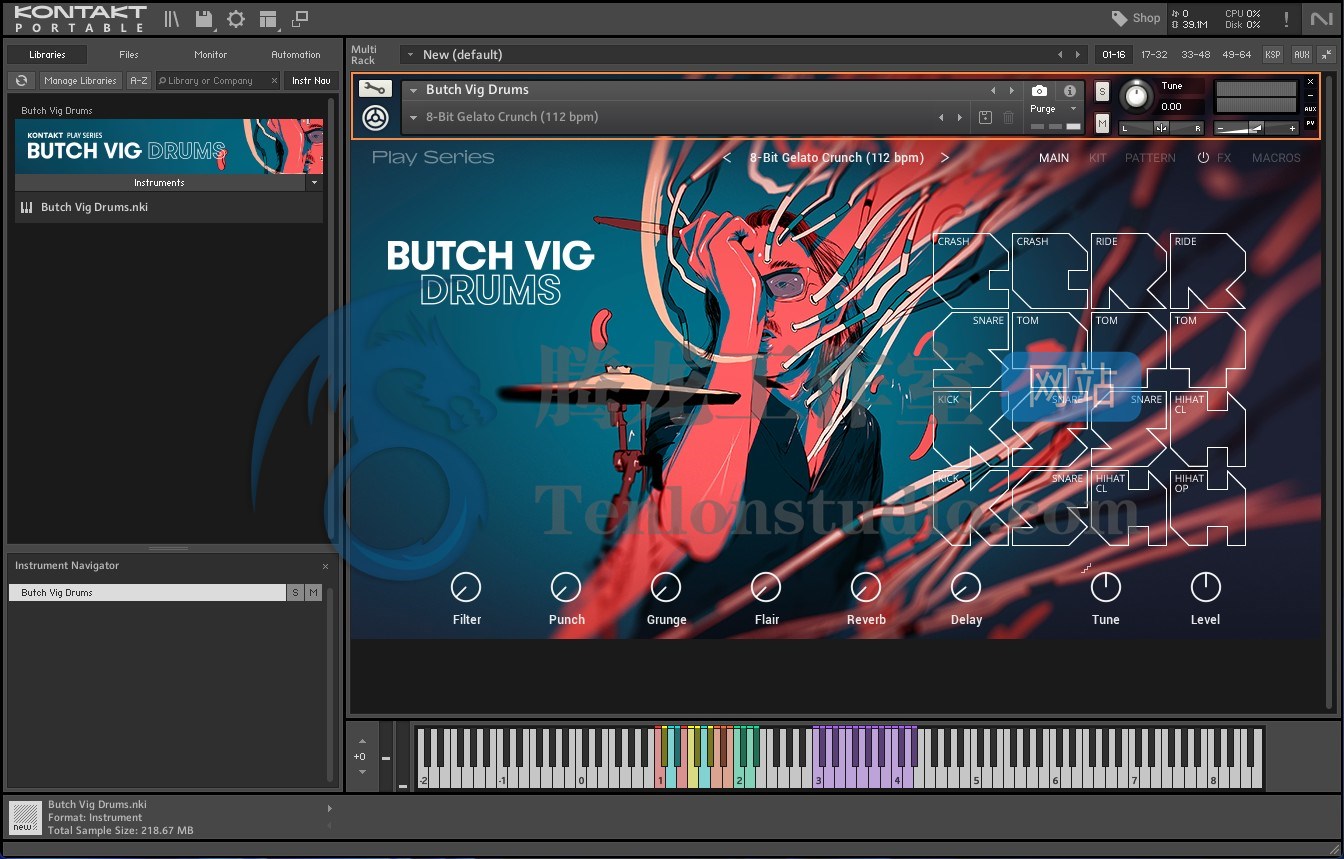Minimize rack view with the corner arrow icon
The image size is (1344, 859).
(1326, 54)
